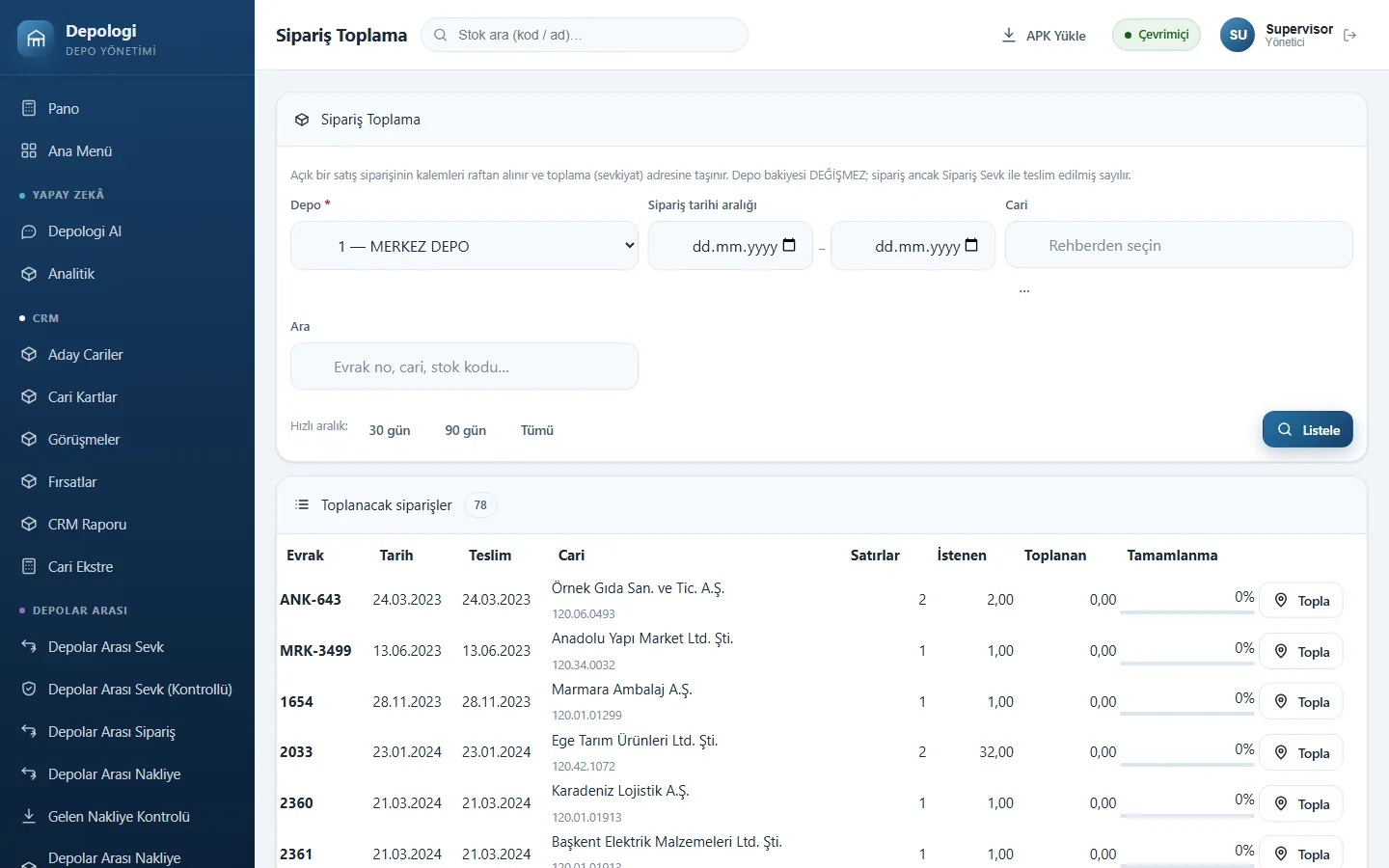Click the SU user avatar
Image resolution: width=1389 pixels, height=868 pixels.
pos(1238,35)
